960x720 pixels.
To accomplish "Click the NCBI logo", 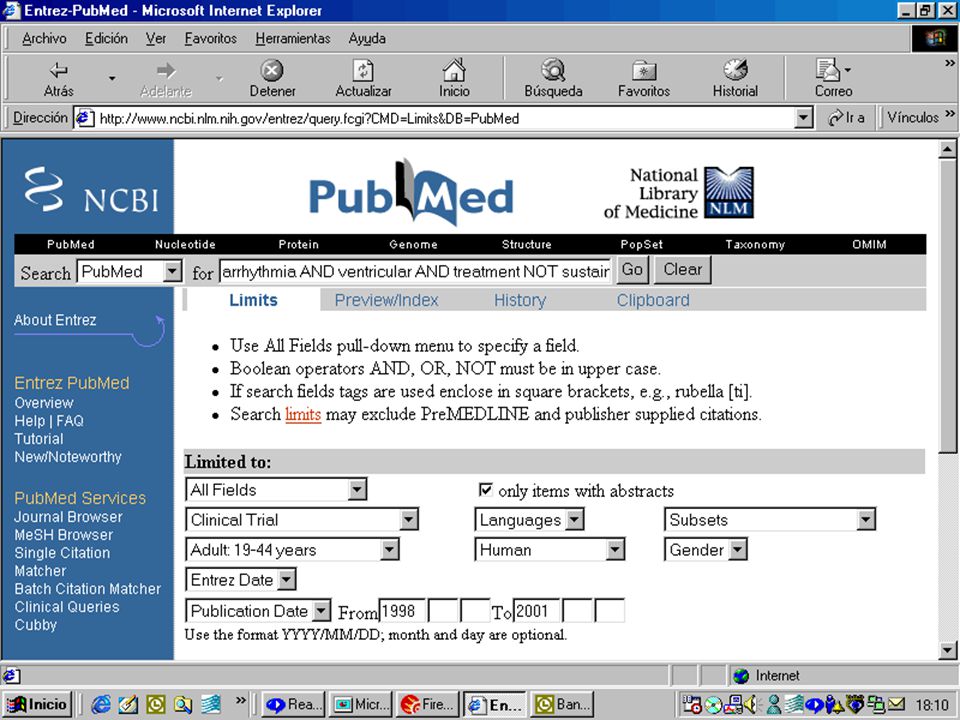I will [91, 190].
